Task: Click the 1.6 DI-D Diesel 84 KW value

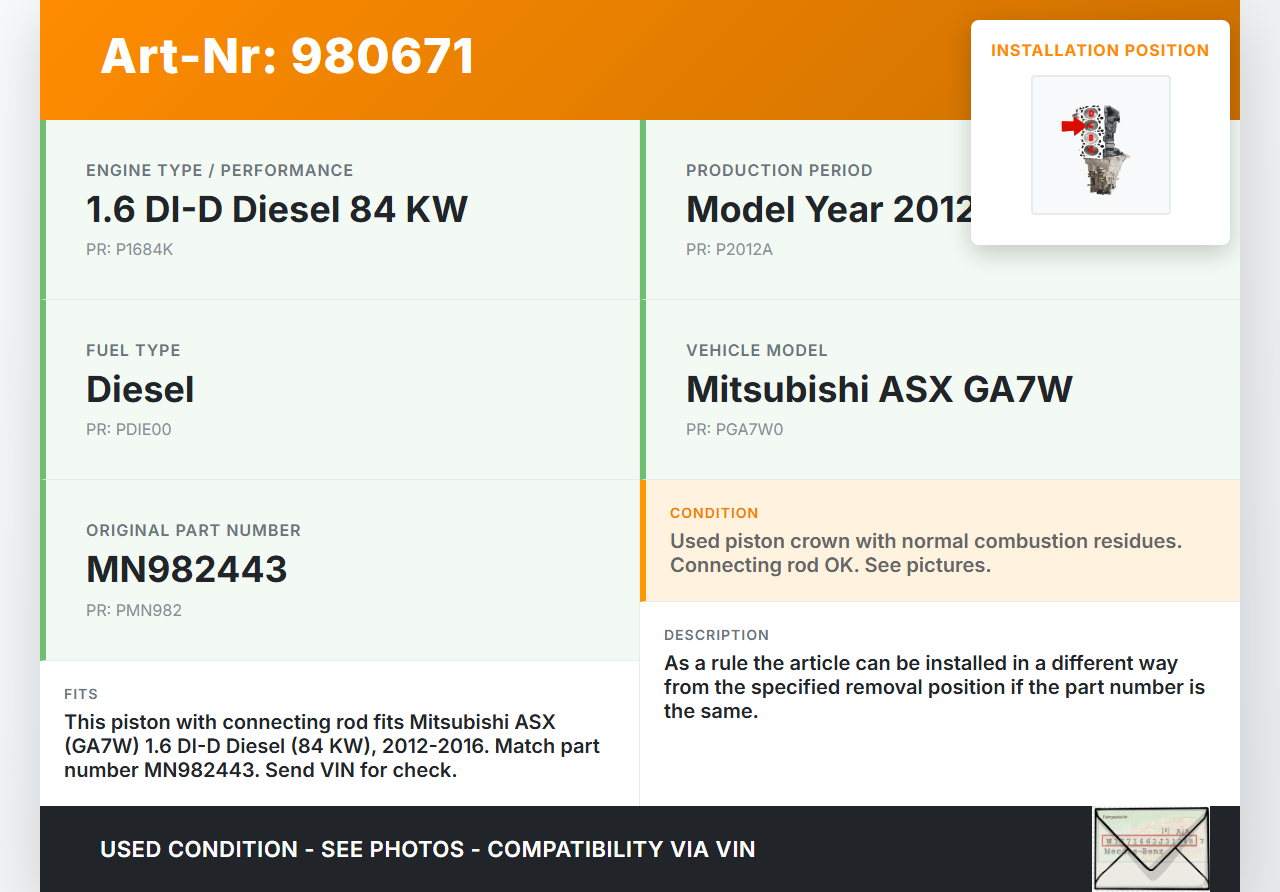Action: (277, 209)
